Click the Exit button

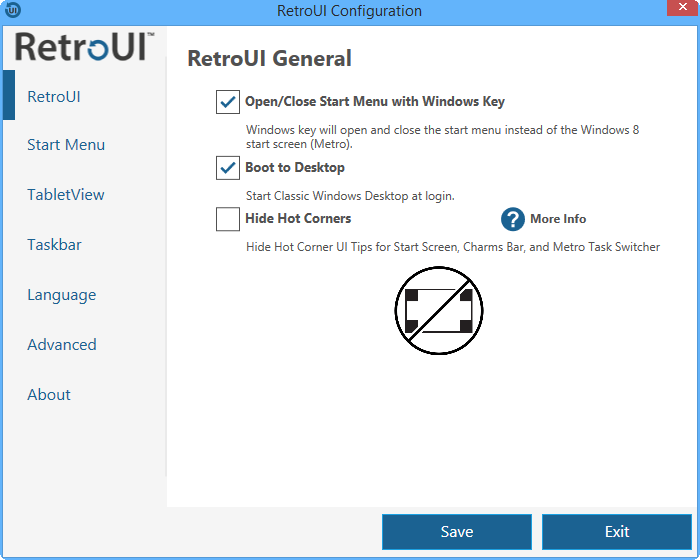click(x=617, y=532)
